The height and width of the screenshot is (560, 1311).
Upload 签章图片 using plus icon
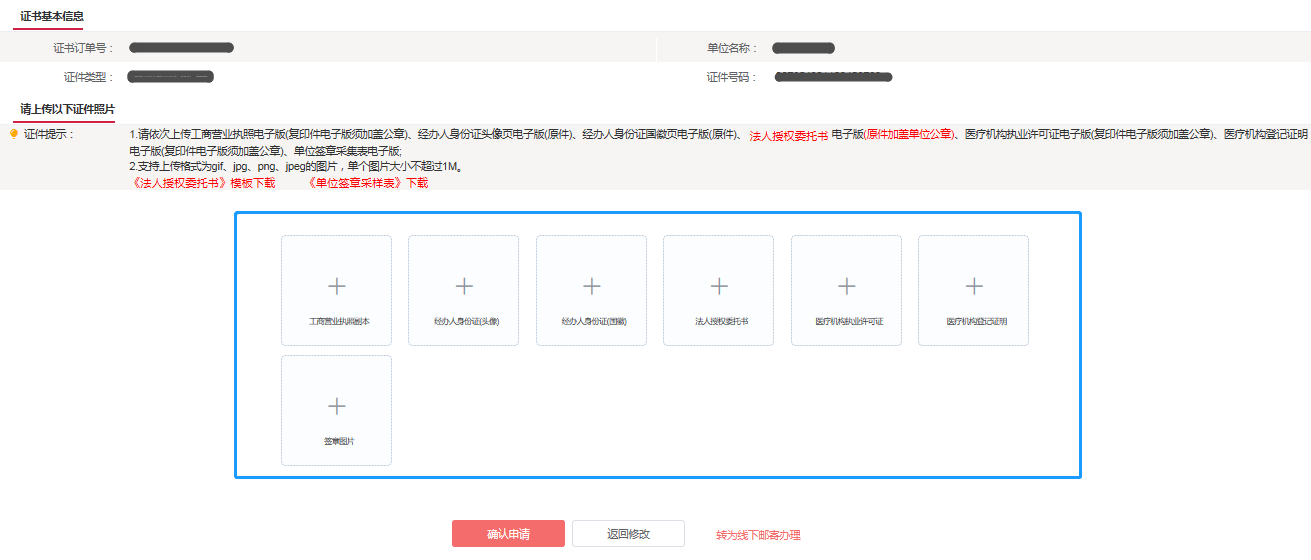pyautogui.click(x=336, y=407)
